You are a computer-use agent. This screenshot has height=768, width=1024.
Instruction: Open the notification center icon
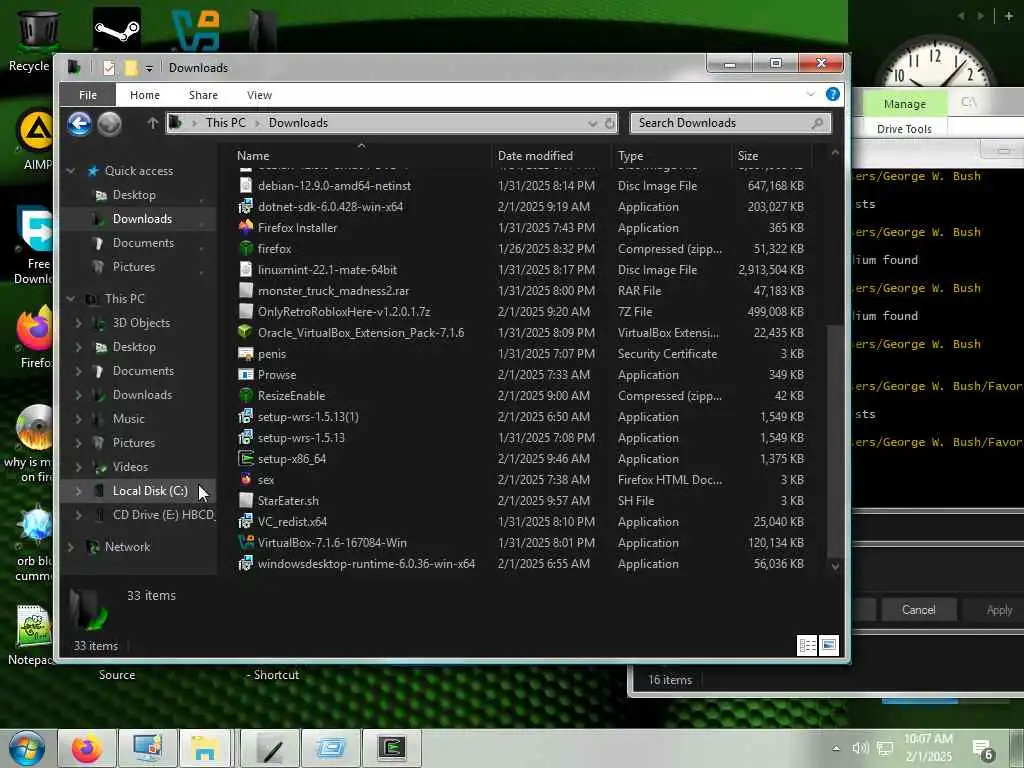coord(982,749)
